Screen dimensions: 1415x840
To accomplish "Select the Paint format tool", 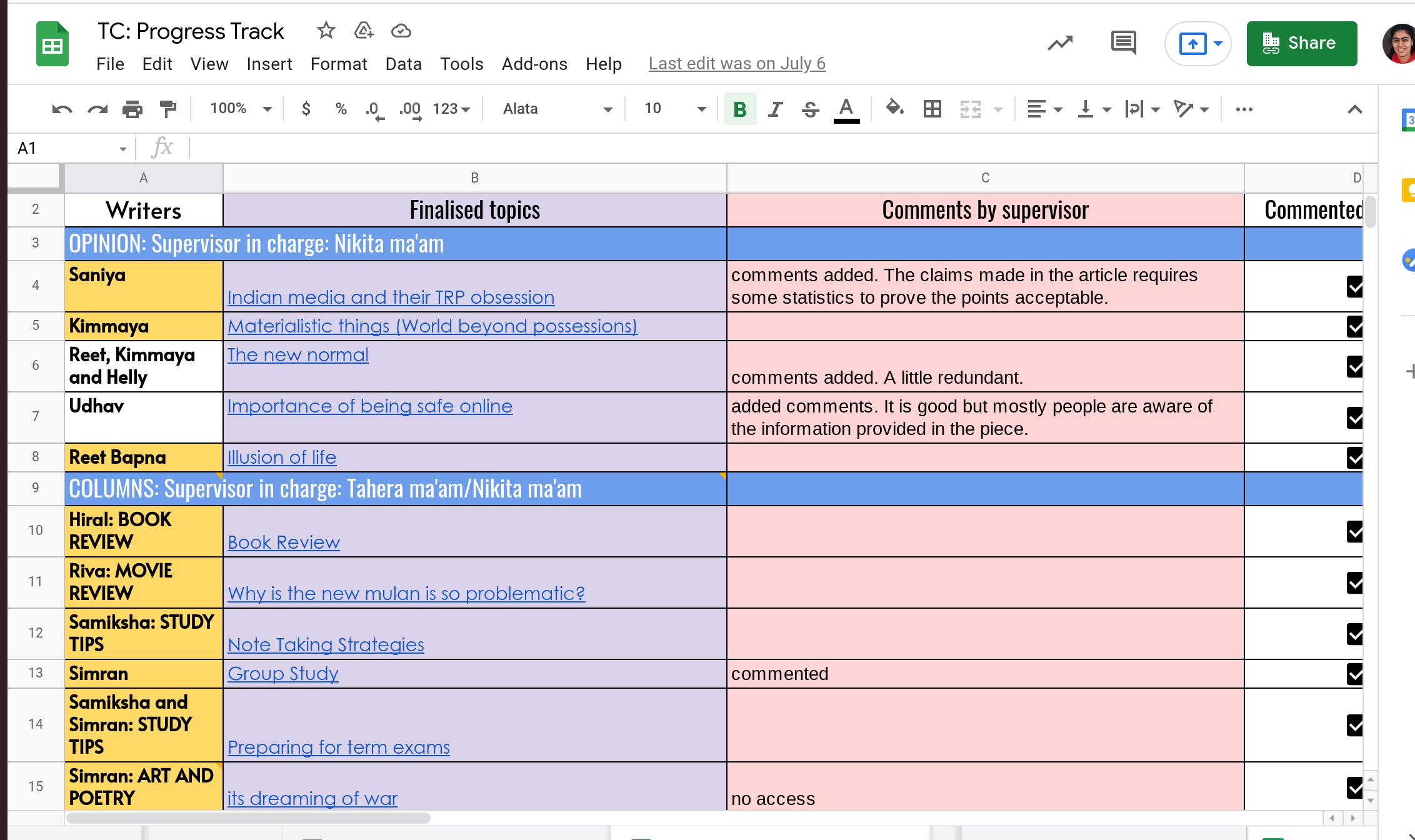I will click(x=168, y=109).
